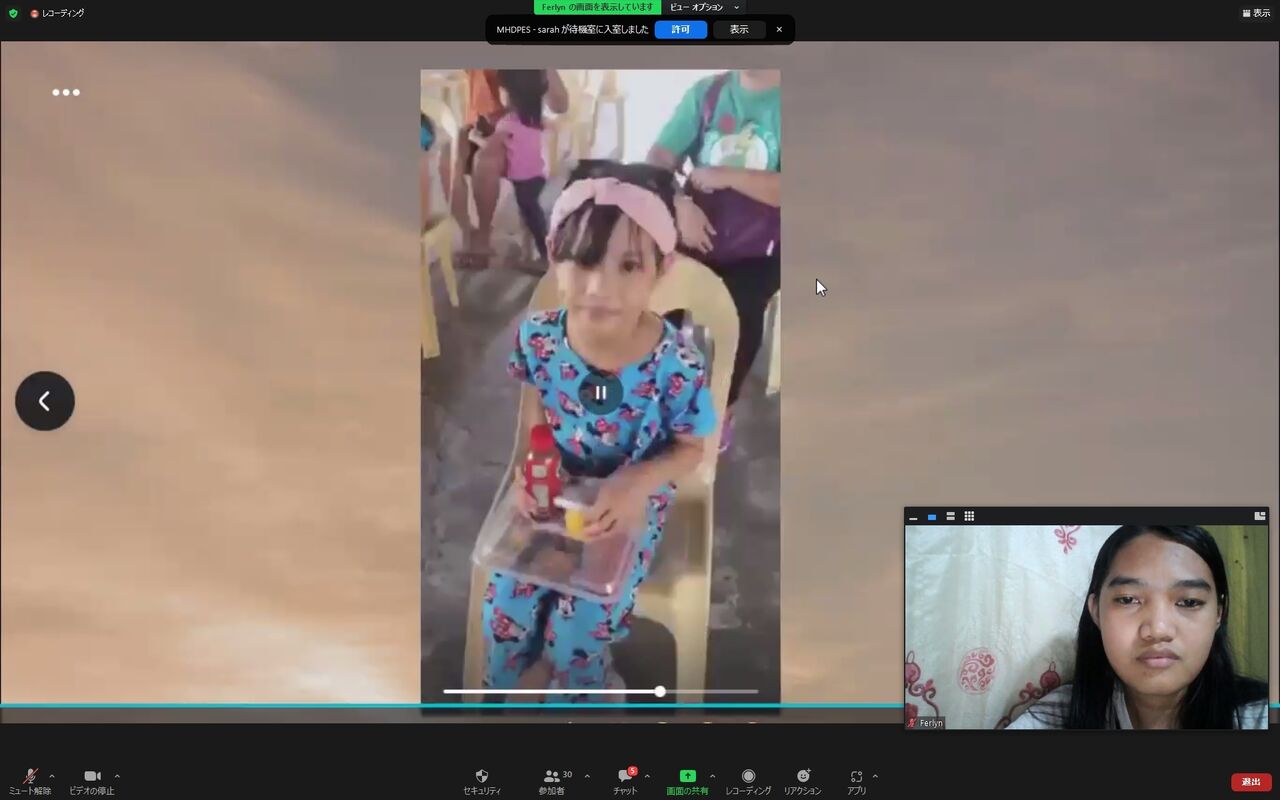Image resolution: width=1280 pixels, height=800 pixels.
Task: Click the MHDPES - sarah waiting room message
Action: pyautogui.click(x=572, y=30)
